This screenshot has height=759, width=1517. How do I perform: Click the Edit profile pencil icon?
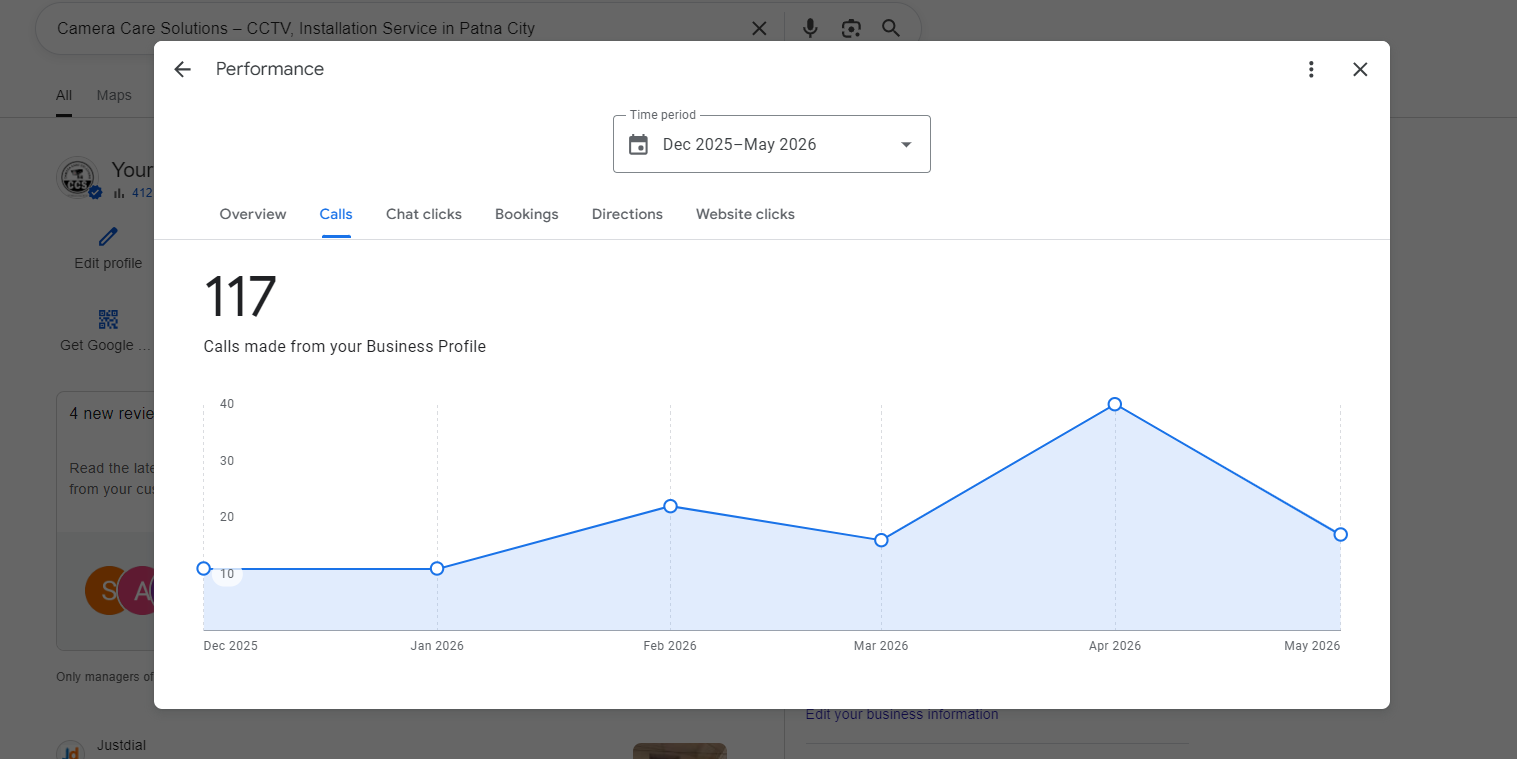click(x=108, y=237)
